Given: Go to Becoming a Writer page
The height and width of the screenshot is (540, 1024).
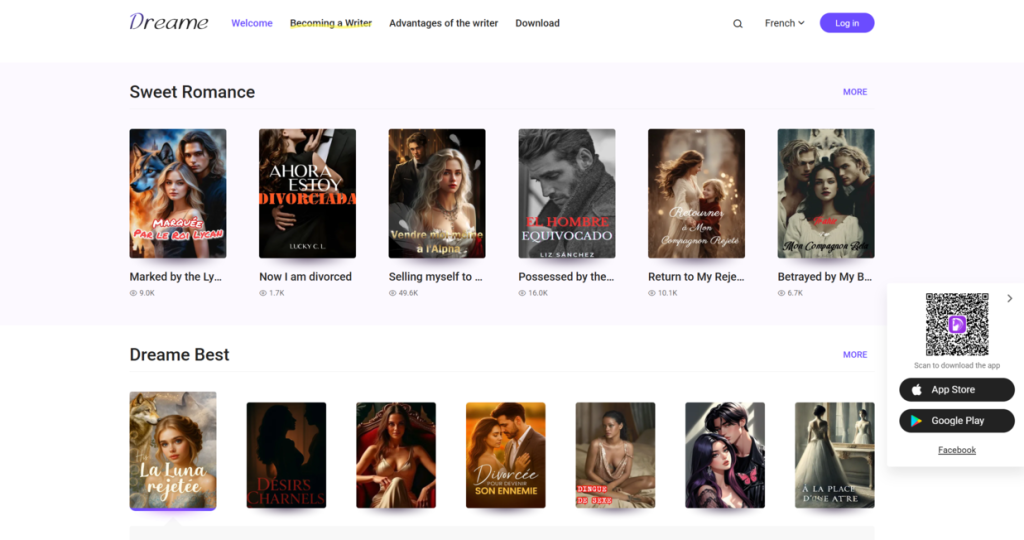Looking at the screenshot, I should (330, 23).
